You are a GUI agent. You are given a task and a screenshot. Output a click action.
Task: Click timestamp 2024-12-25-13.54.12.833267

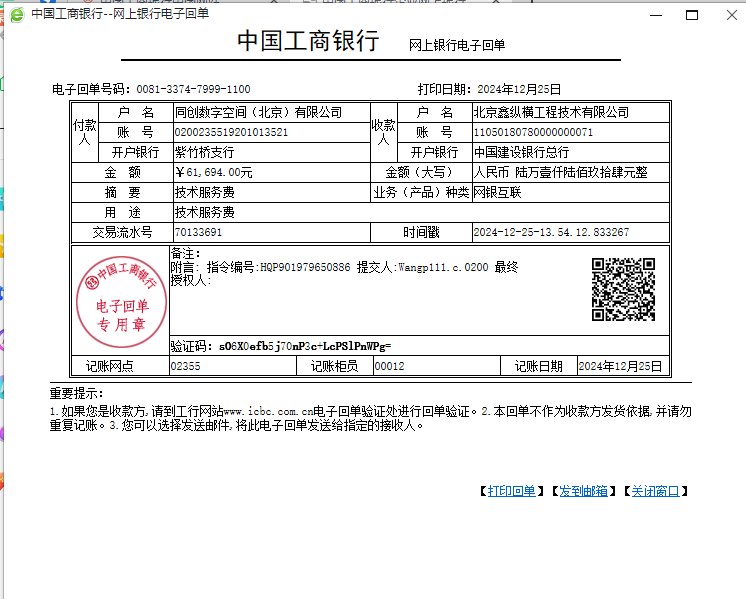(551, 232)
